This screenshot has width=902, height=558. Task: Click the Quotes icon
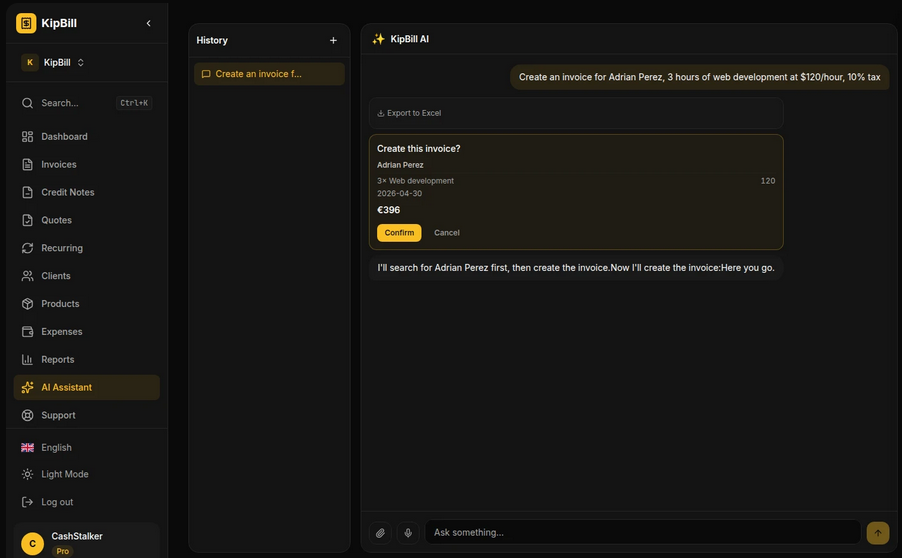coord(27,220)
